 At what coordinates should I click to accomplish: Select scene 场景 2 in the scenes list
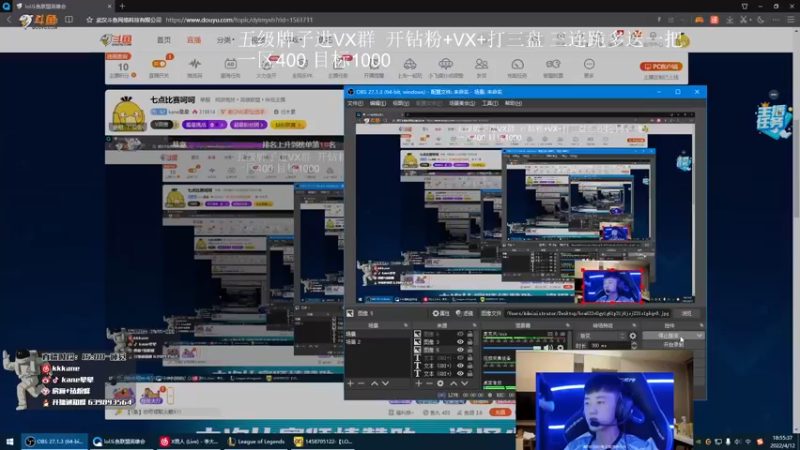354,342
